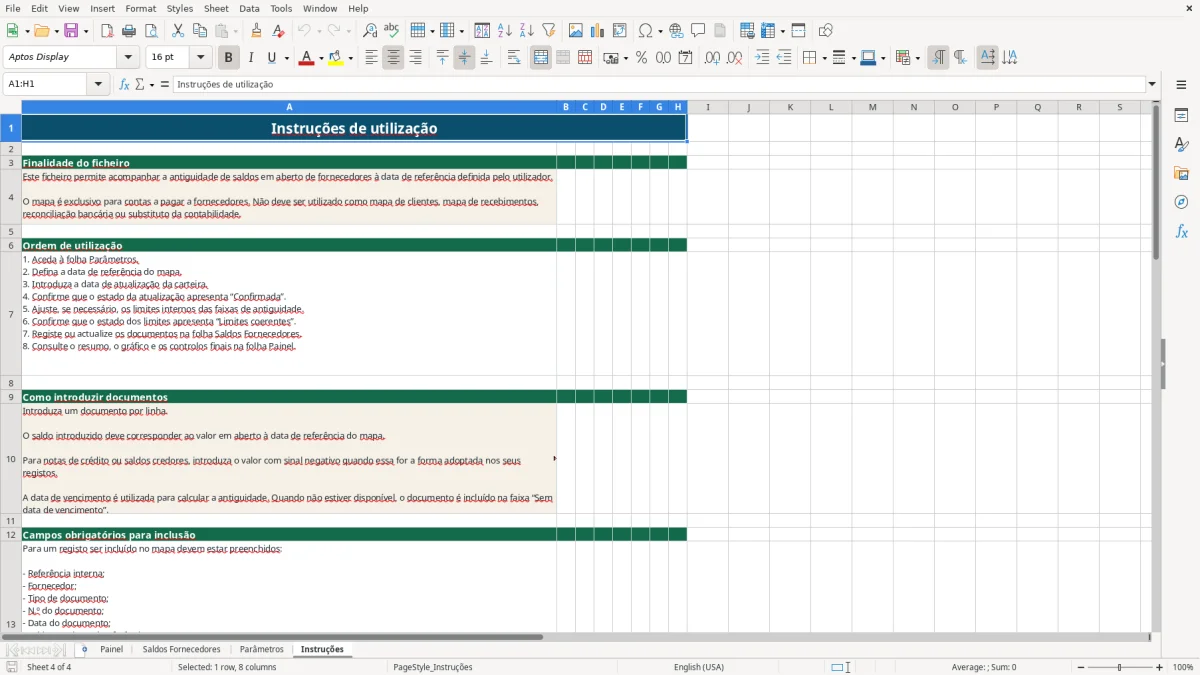This screenshot has height=675, width=1200.
Task: Click the Insert Comment icon
Action: pos(698,31)
